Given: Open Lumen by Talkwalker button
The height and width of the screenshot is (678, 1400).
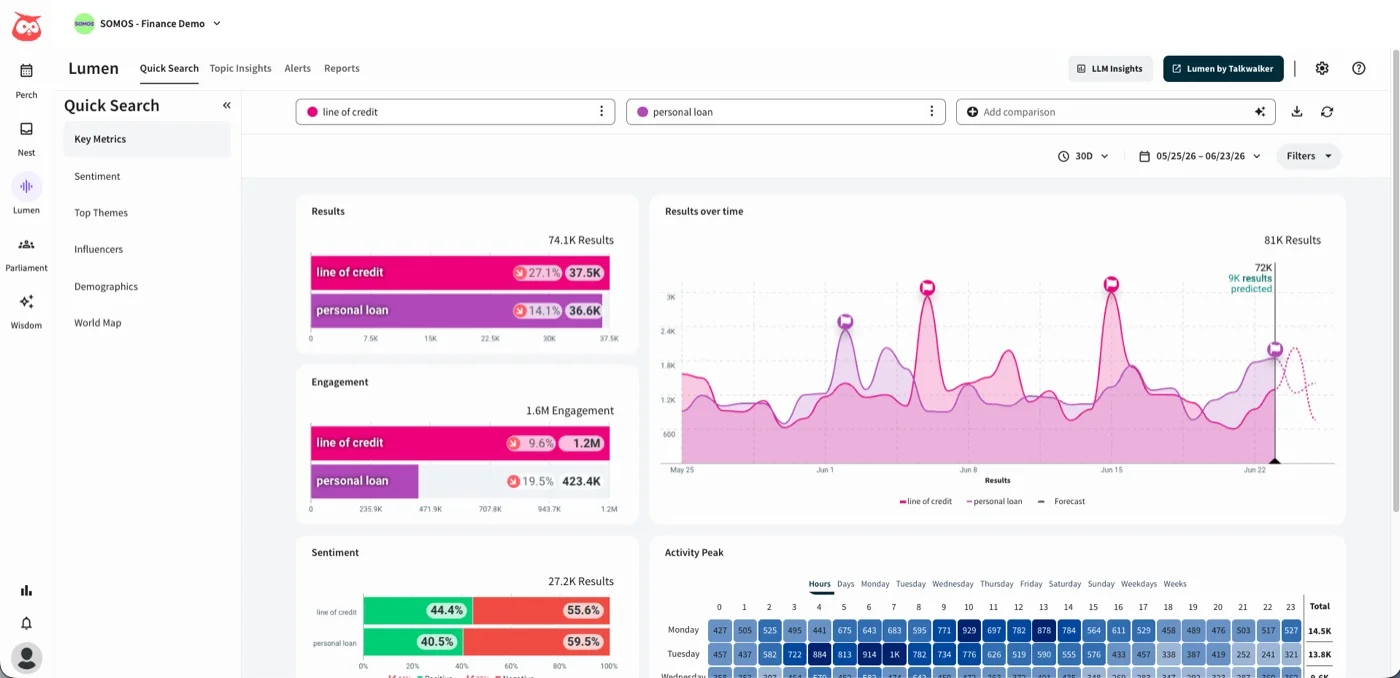Looking at the screenshot, I should point(1223,68).
